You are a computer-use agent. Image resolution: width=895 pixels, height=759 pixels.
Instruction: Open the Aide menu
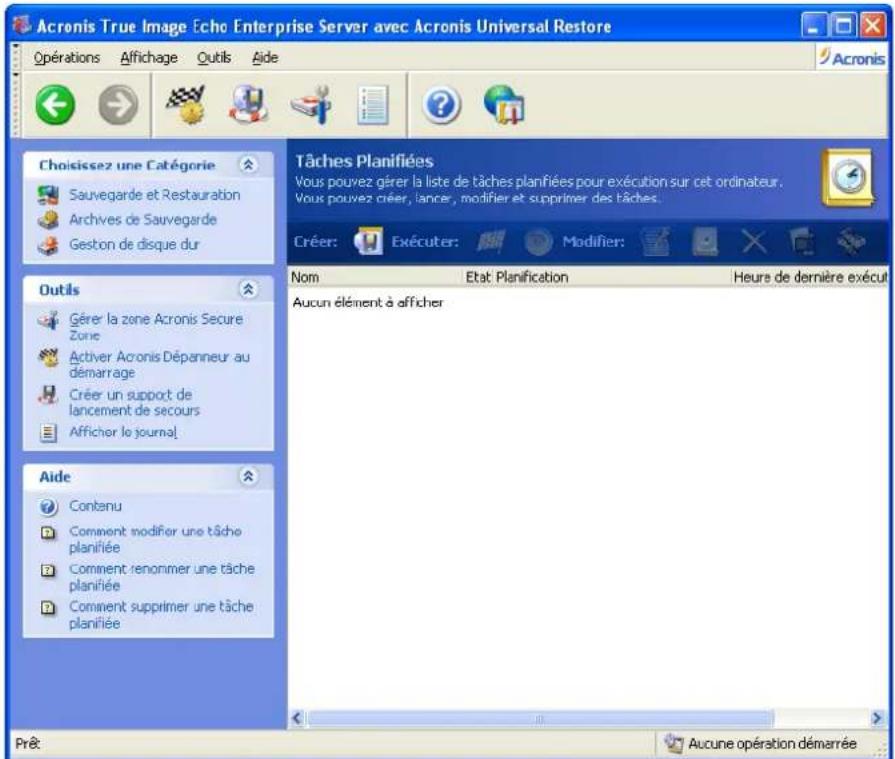(x=265, y=58)
